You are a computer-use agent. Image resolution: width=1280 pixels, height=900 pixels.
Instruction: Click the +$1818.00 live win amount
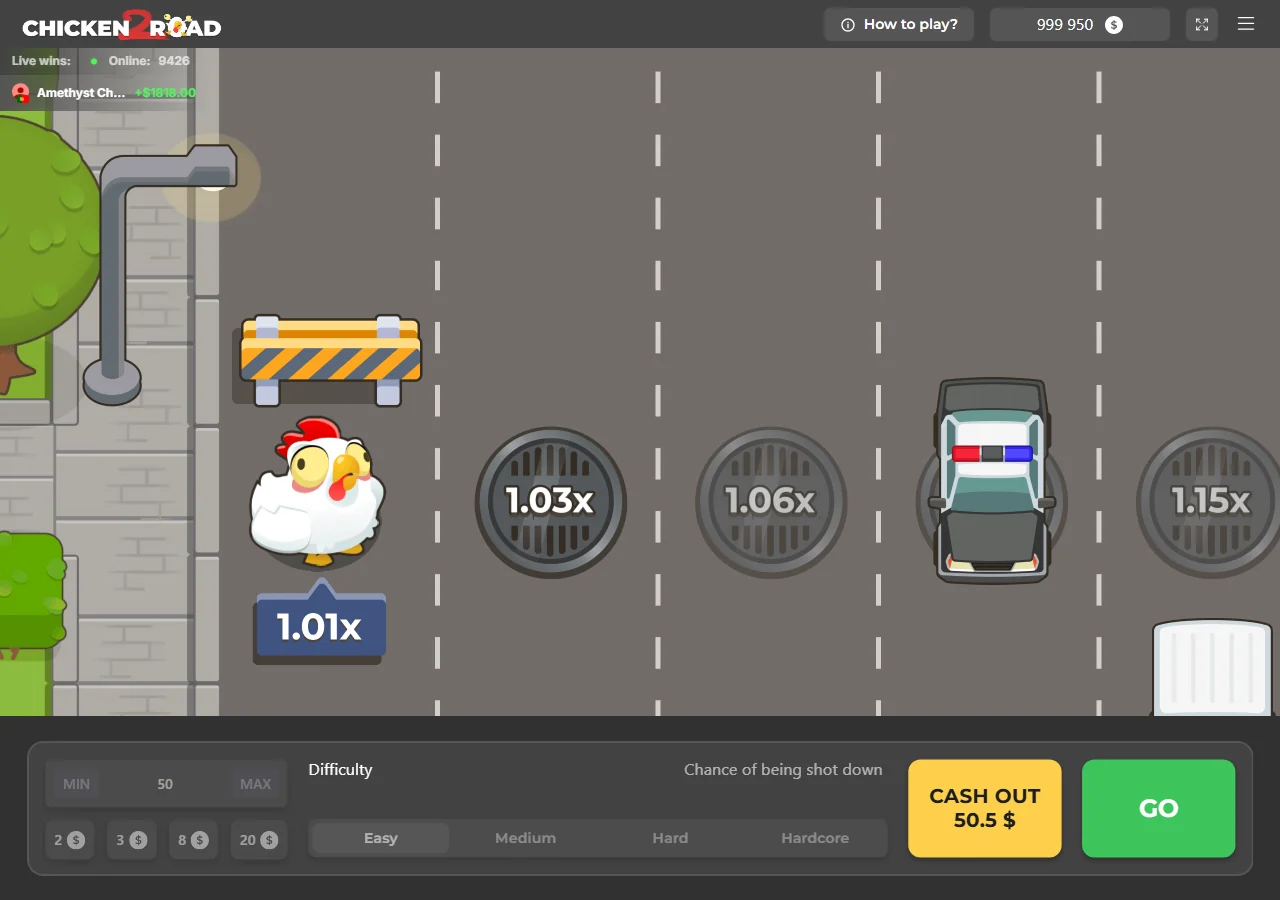pyautogui.click(x=165, y=93)
